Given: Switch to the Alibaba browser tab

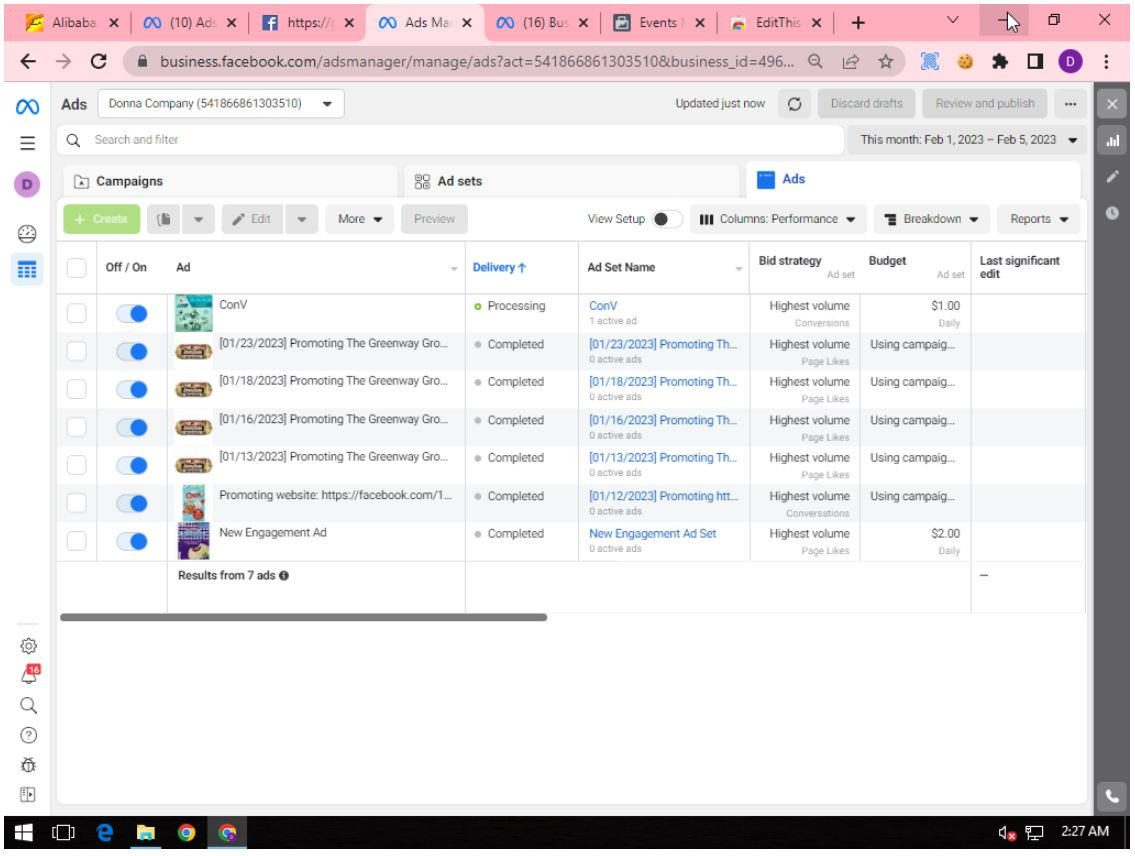Looking at the screenshot, I should point(71,22).
